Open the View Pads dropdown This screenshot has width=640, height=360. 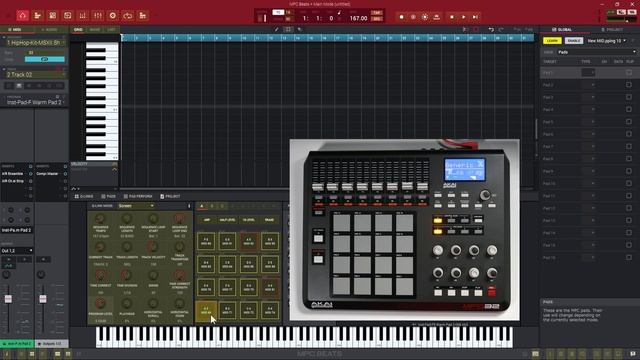pyautogui.click(x=596, y=52)
